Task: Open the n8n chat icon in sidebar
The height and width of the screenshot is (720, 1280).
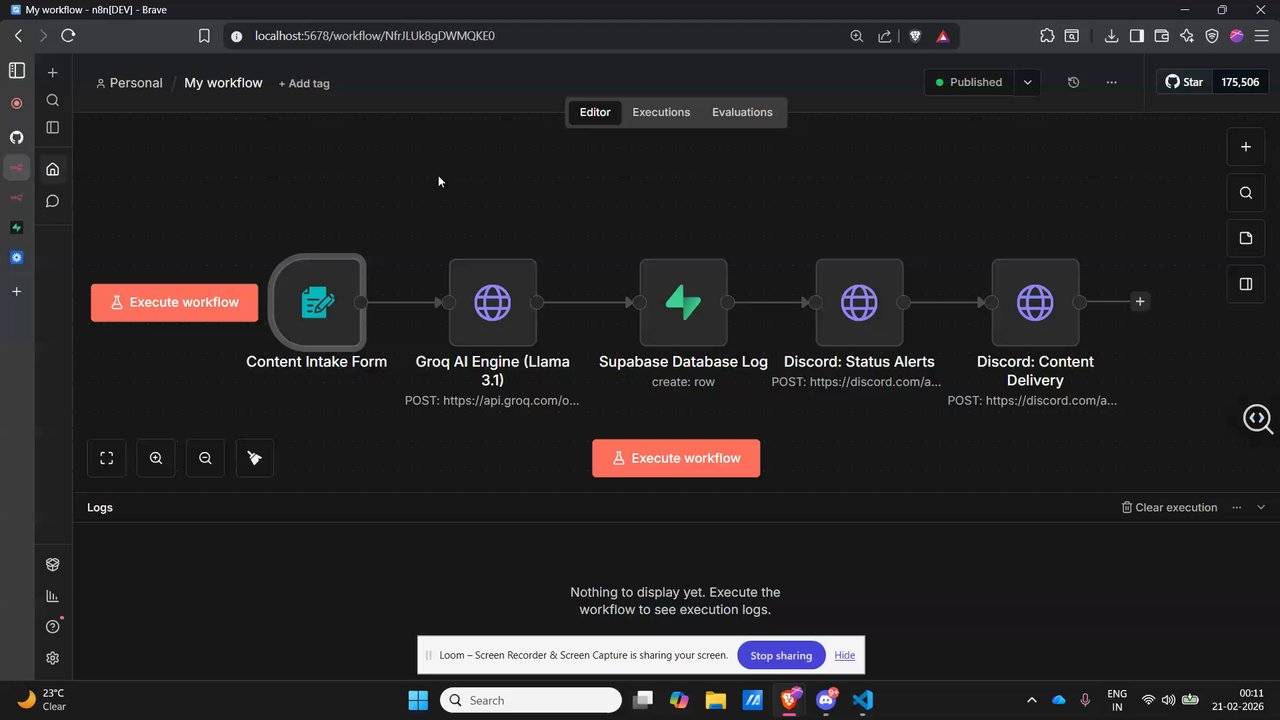Action: coord(53,201)
